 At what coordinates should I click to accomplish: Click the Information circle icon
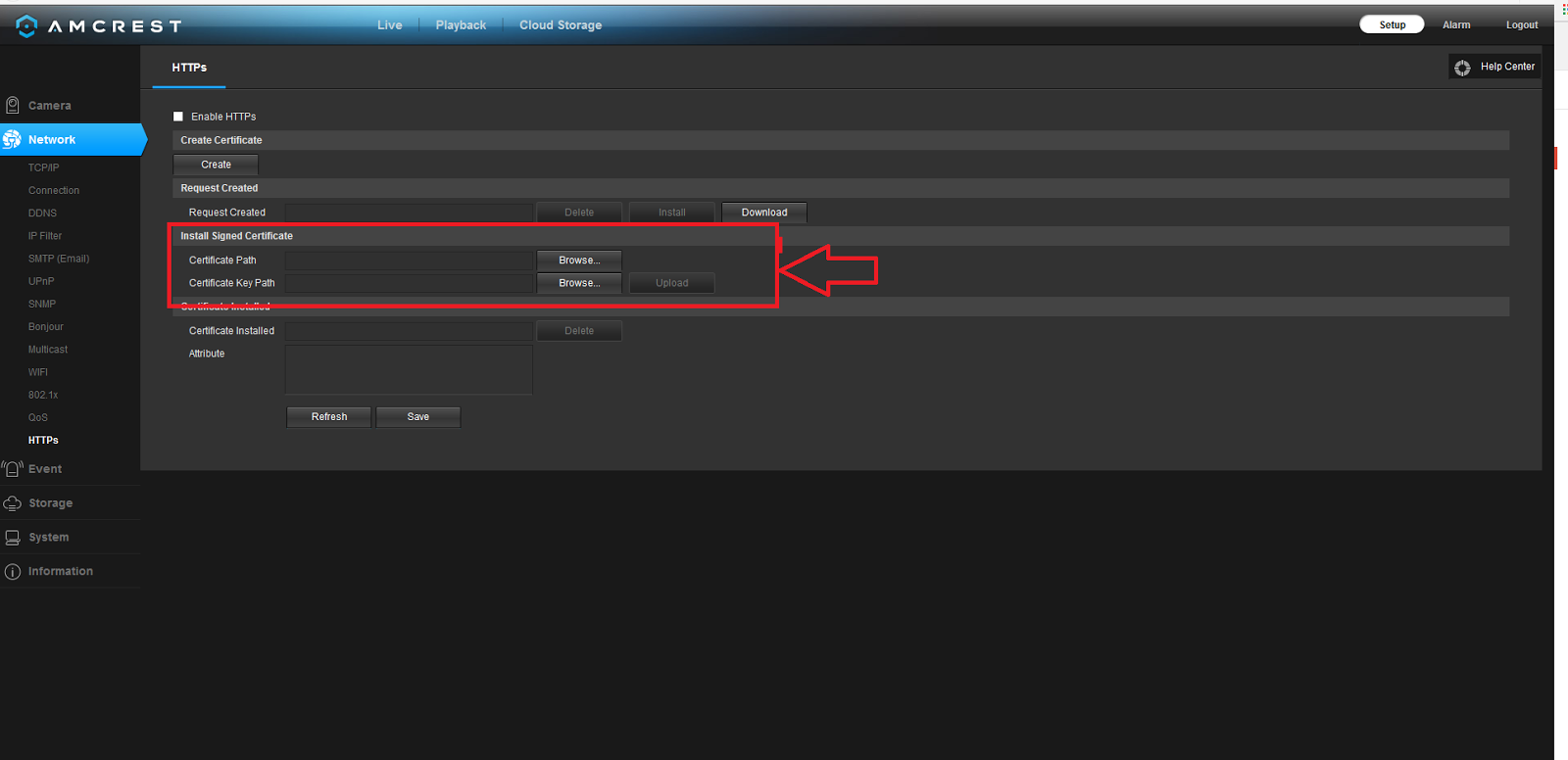(13, 571)
